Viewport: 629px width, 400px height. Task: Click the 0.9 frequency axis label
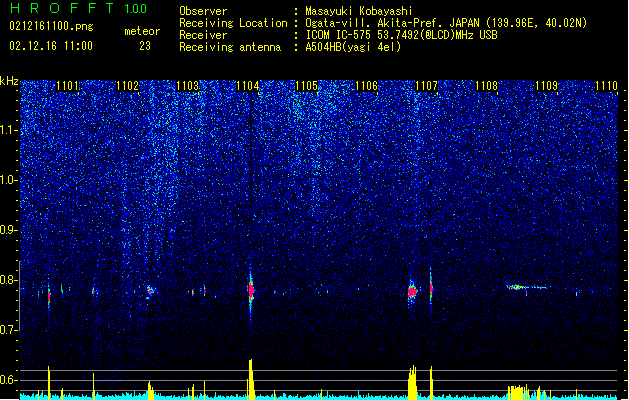(x=9, y=230)
